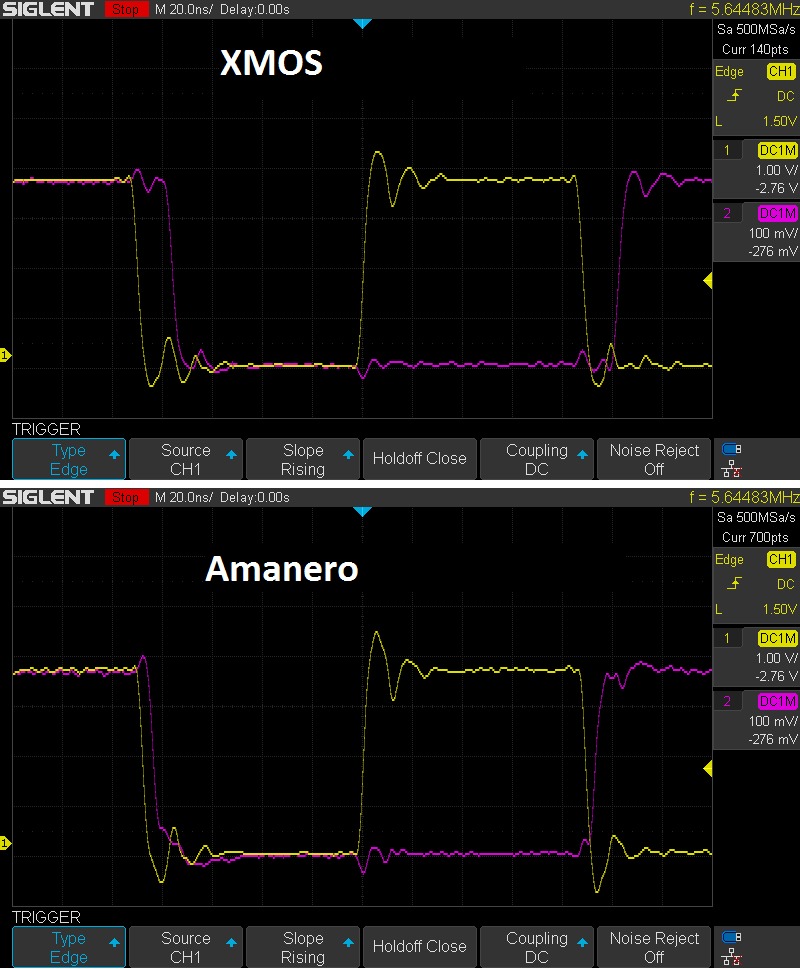Screen dimensions: 800x969
Task: Click the yellow CH1 trigger badge in the Amanero capture
Action: [781, 559]
